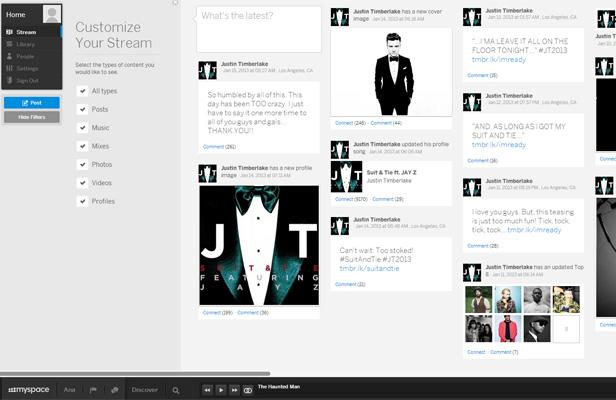Viewport: 616px width, 400px height.
Task: Skip to the previous track in the player
Action: tap(207, 390)
